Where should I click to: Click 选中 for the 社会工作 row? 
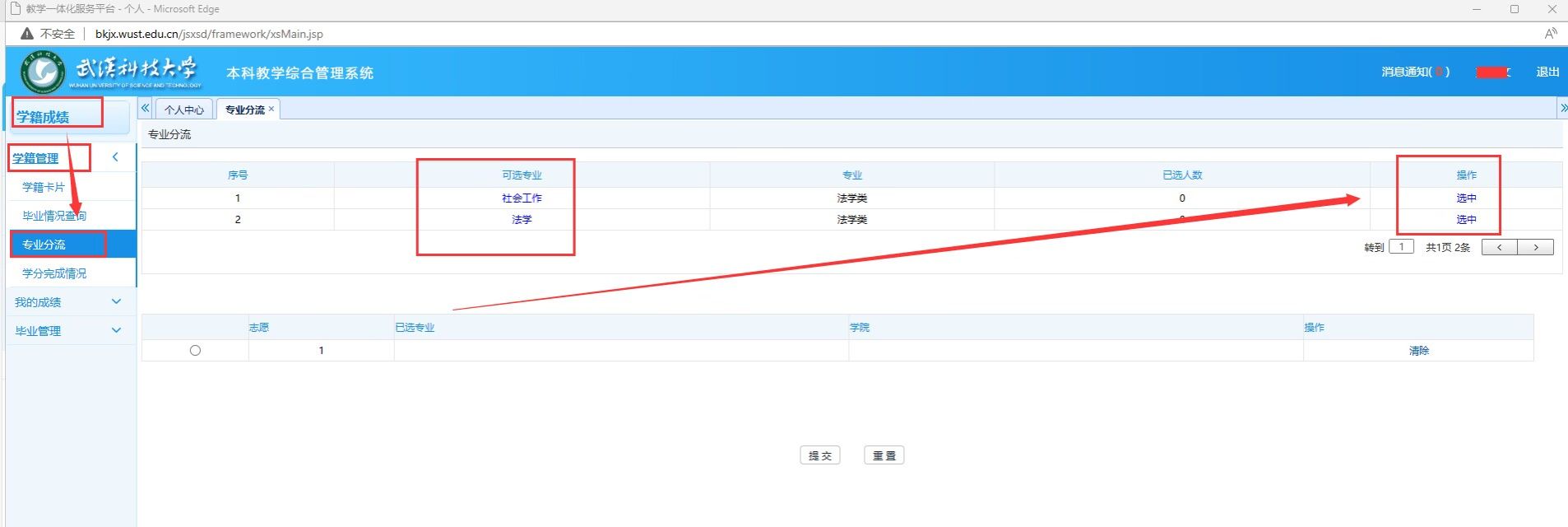1466,198
